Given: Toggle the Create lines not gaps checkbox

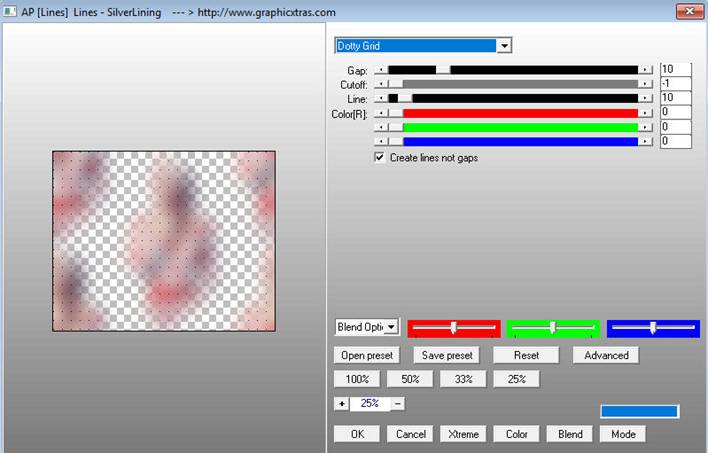Looking at the screenshot, I should click(x=380, y=158).
